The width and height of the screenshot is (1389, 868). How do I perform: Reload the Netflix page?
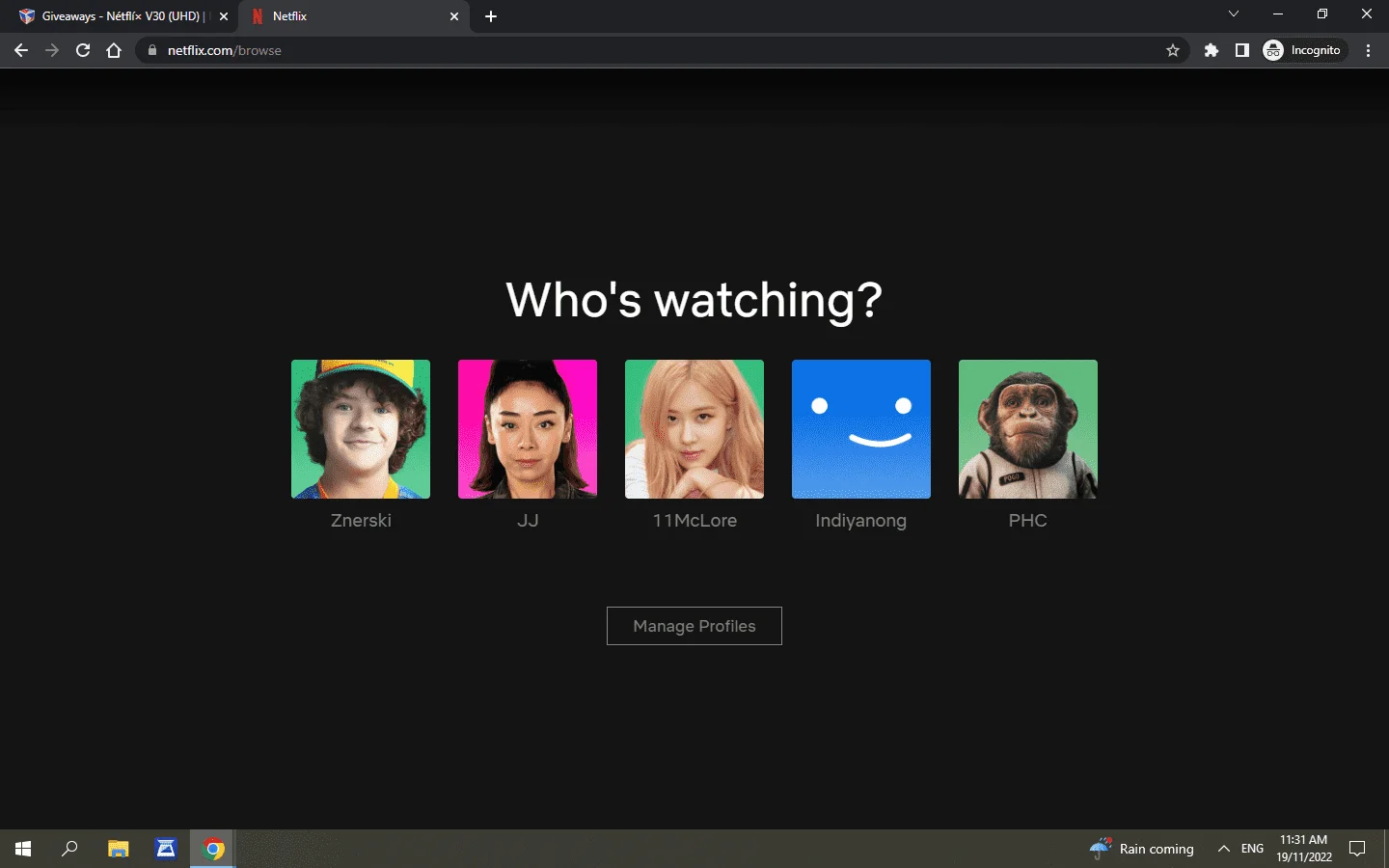(x=83, y=50)
